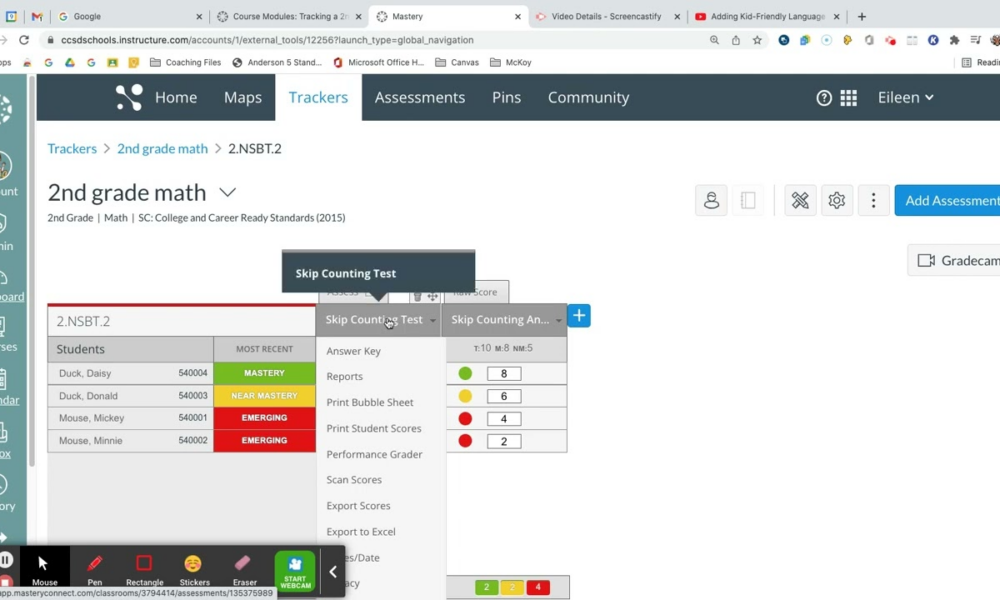This screenshot has height=600, width=1000.
Task: Click the Add Assessment button
Action: click(948, 200)
